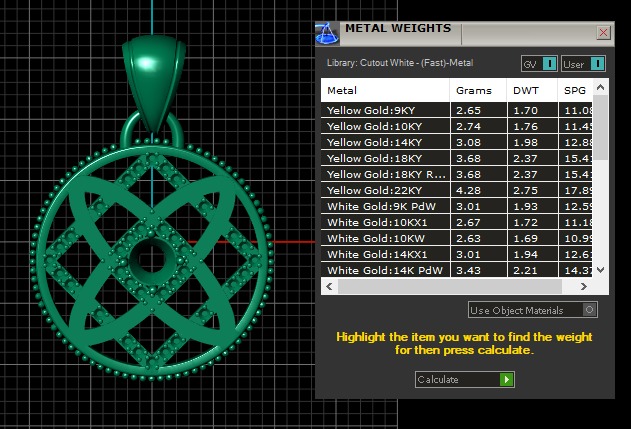This screenshot has height=429, width=631.
Task: Close the Metal Weights panel
Action: [603, 33]
